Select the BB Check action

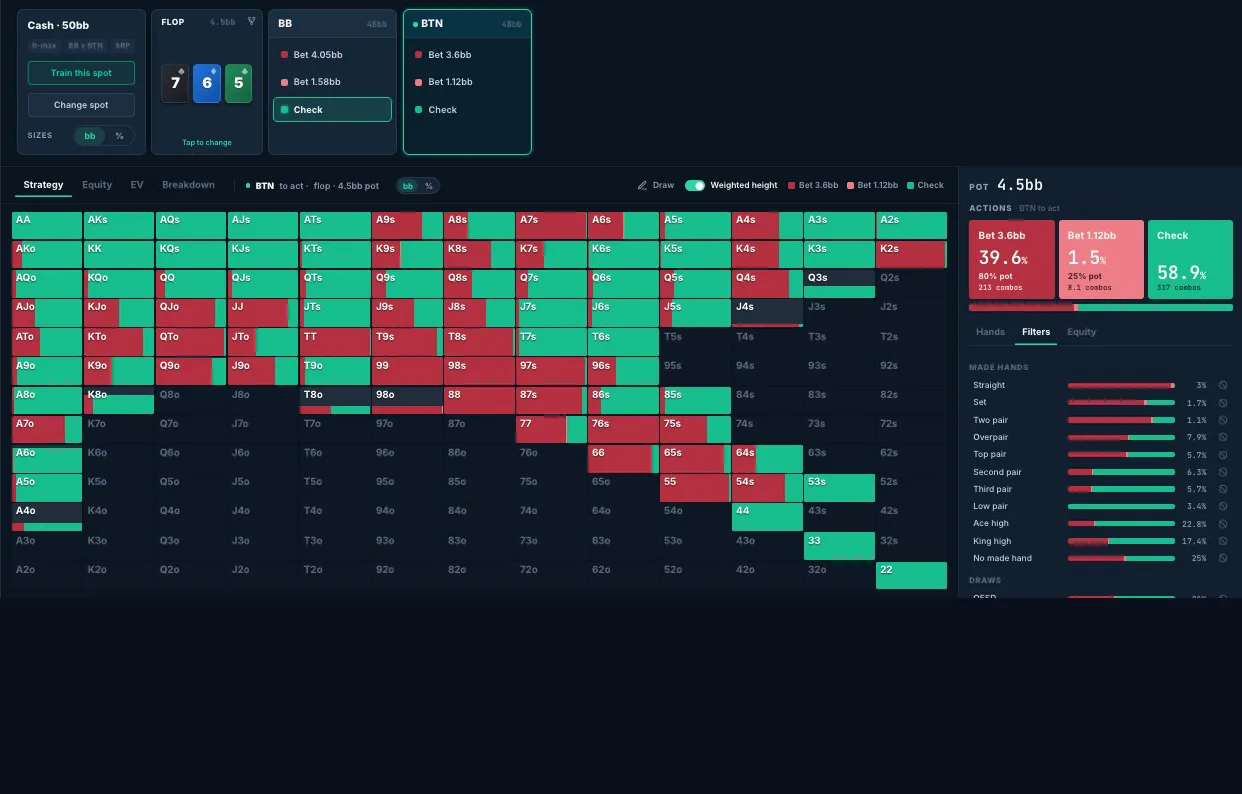point(332,110)
